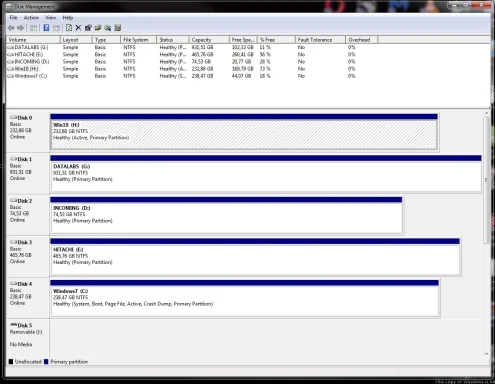The height and width of the screenshot is (384, 495).
Task: Select the HITACHI (E:) volume name in list
Action: click(29, 55)
